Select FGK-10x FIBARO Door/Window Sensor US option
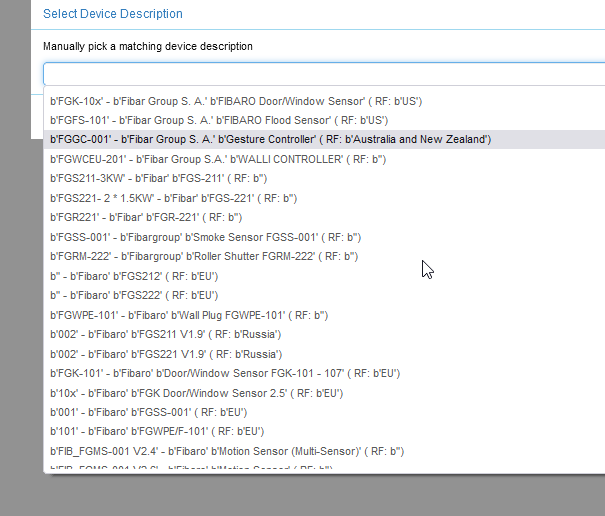 [x=235, y=101]
